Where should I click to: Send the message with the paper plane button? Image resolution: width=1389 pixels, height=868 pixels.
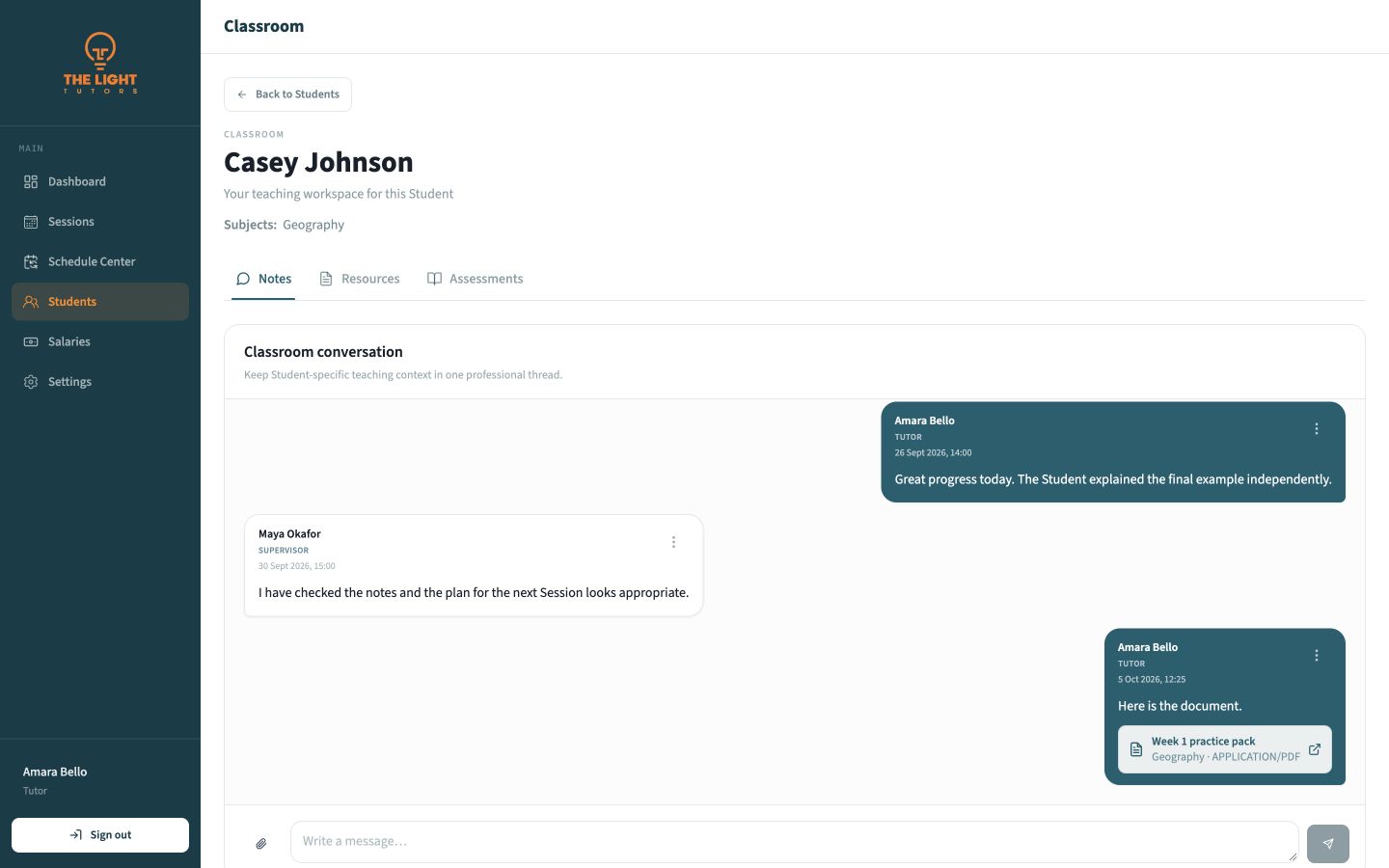tap(1328, 844)
